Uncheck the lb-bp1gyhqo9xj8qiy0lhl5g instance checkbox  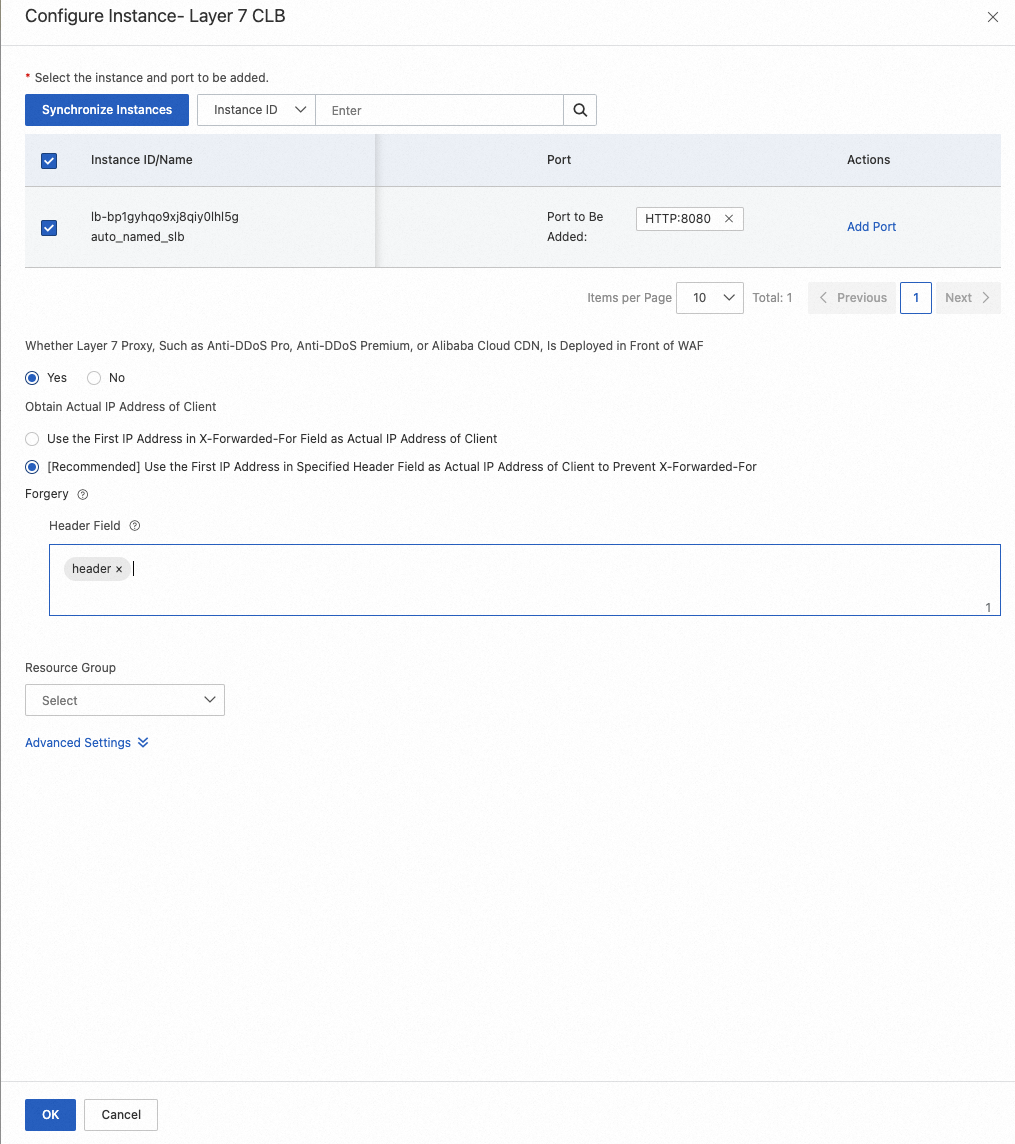tap(48, 227)
